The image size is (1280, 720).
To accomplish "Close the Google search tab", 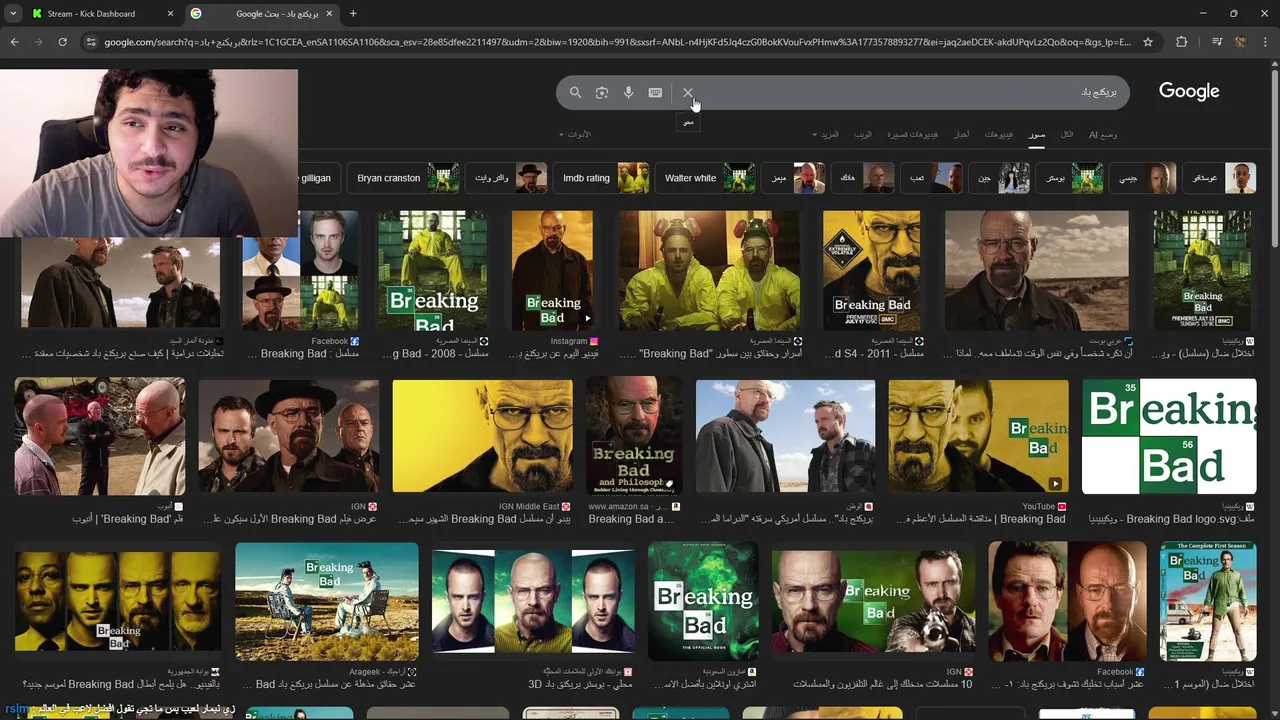I will [330, 14].
